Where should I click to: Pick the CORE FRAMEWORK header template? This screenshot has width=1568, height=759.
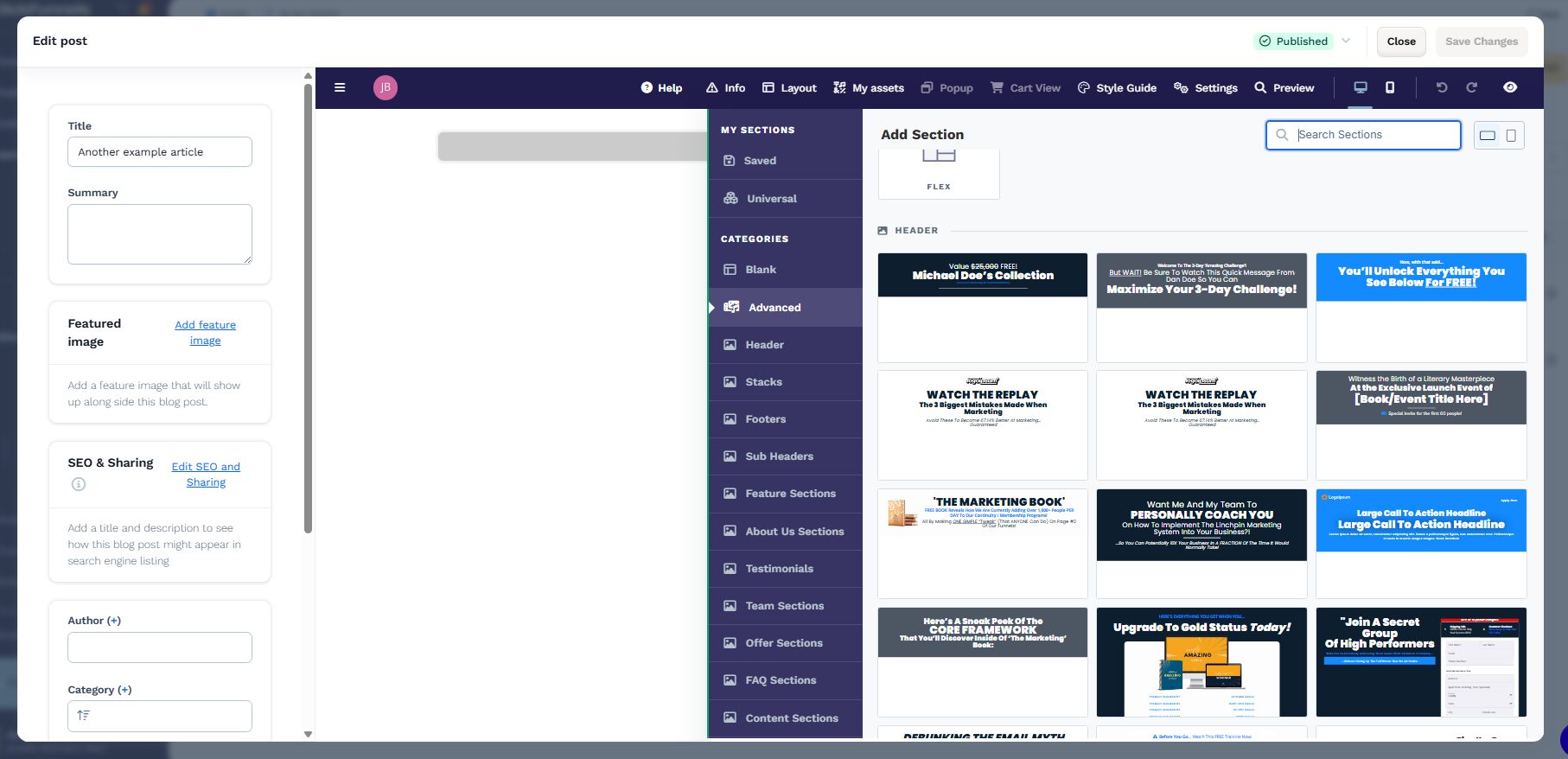pyautogui.click(x=983, y=662)
